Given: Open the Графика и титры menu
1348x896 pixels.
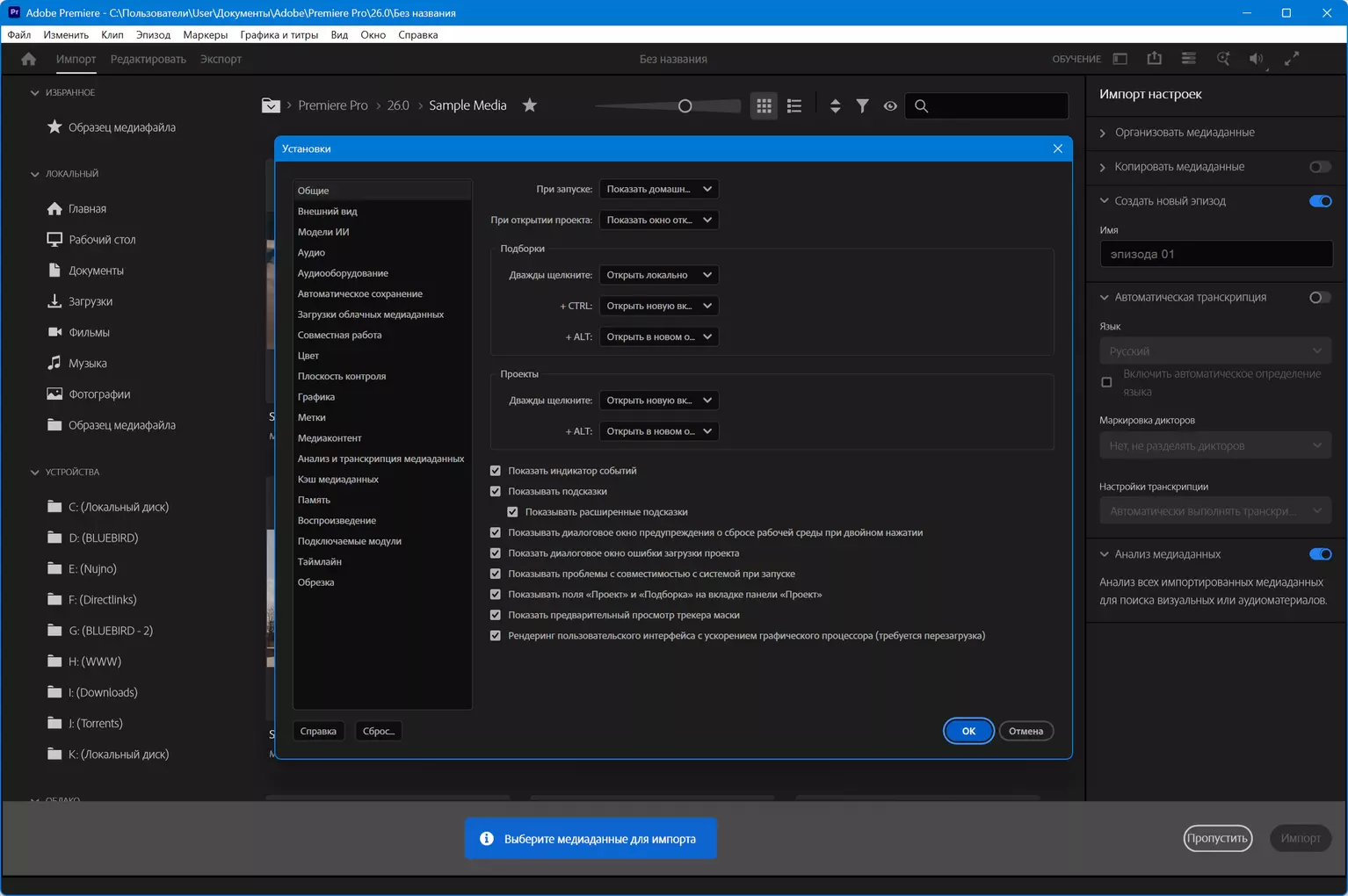Looking at the screenshot, I should tap(279, 35).
